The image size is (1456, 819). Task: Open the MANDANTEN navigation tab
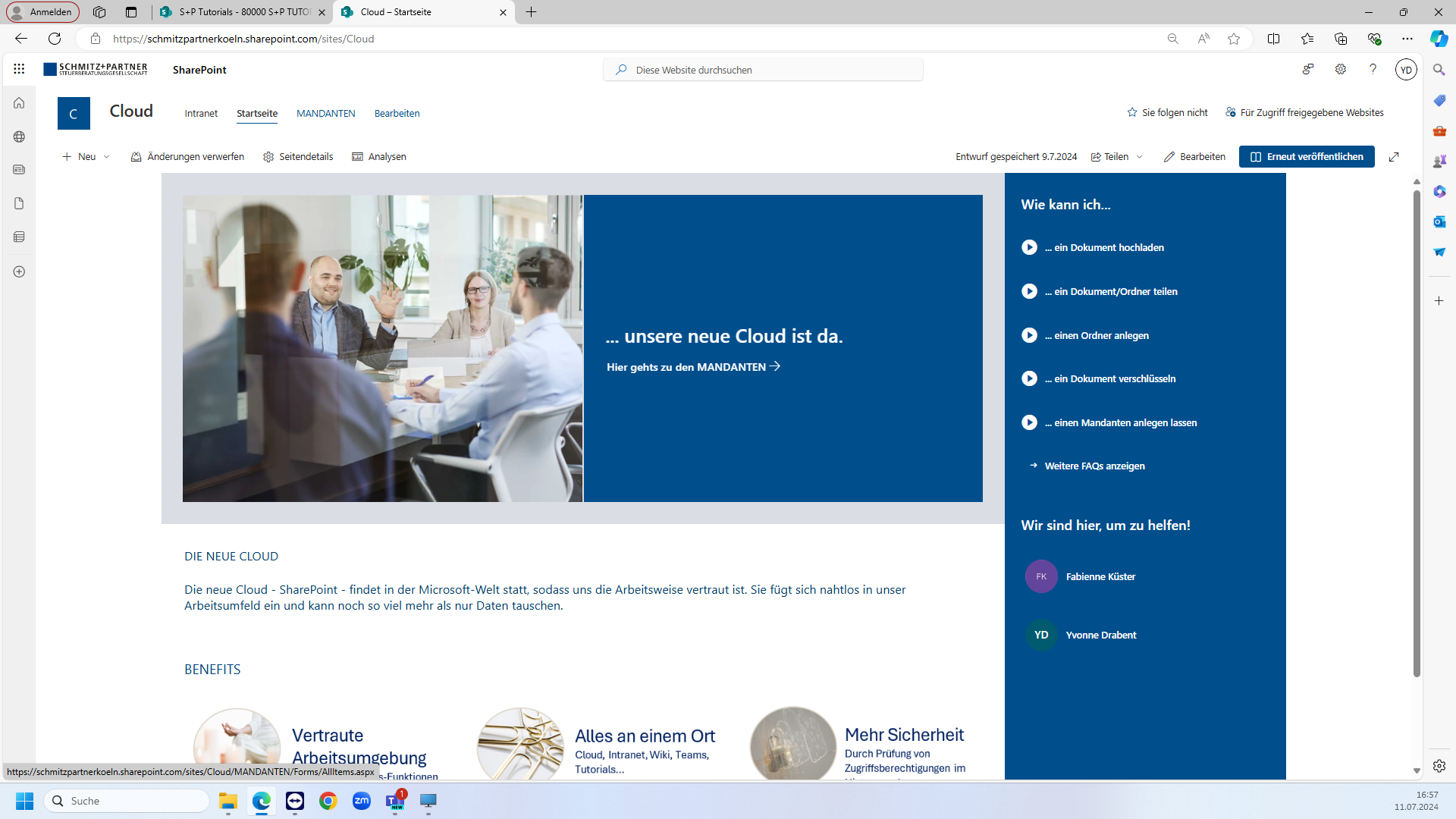(x=325, y=114)
